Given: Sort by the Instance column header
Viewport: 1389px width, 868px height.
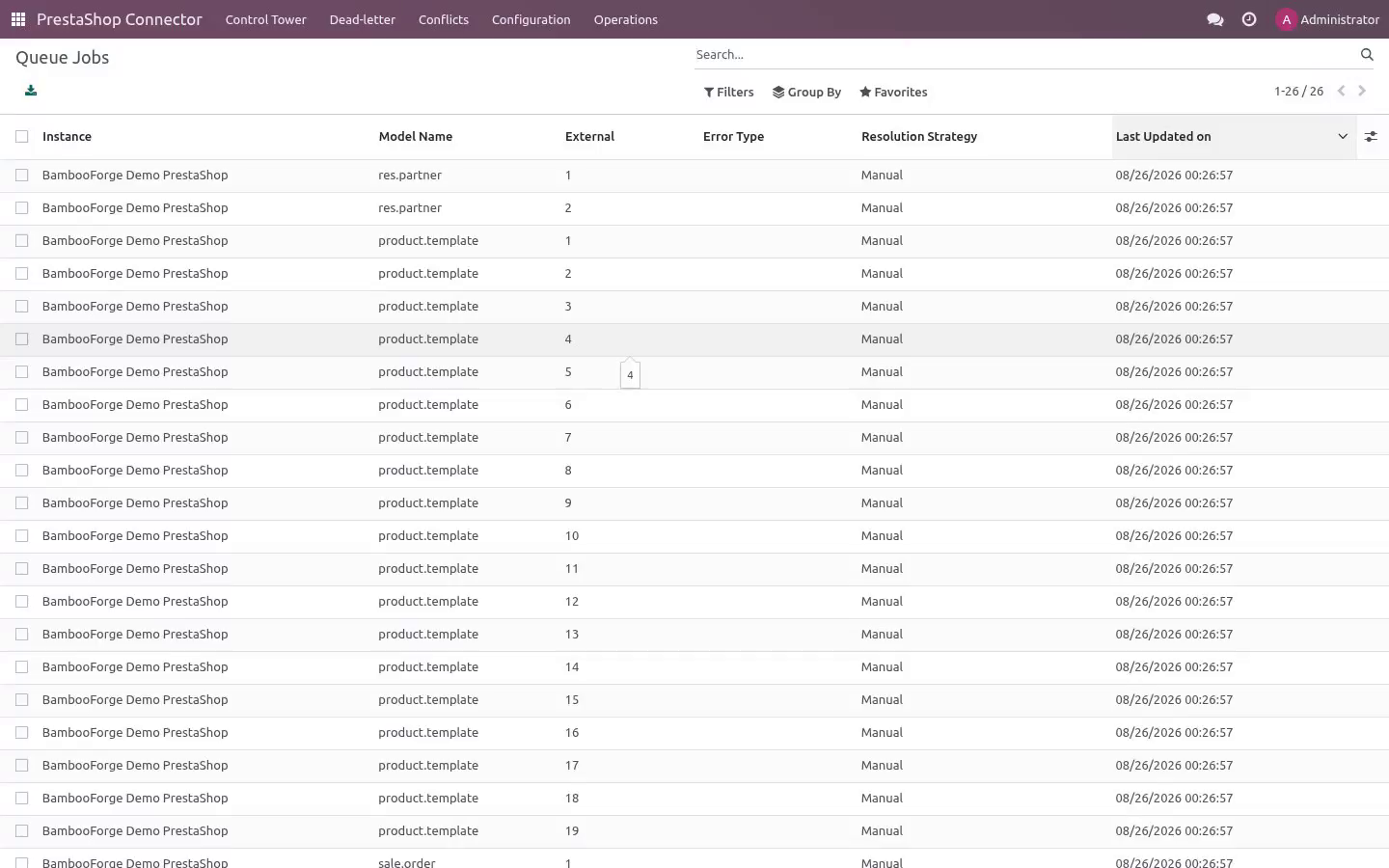Looking at the screenshot, I should [206, 137].
